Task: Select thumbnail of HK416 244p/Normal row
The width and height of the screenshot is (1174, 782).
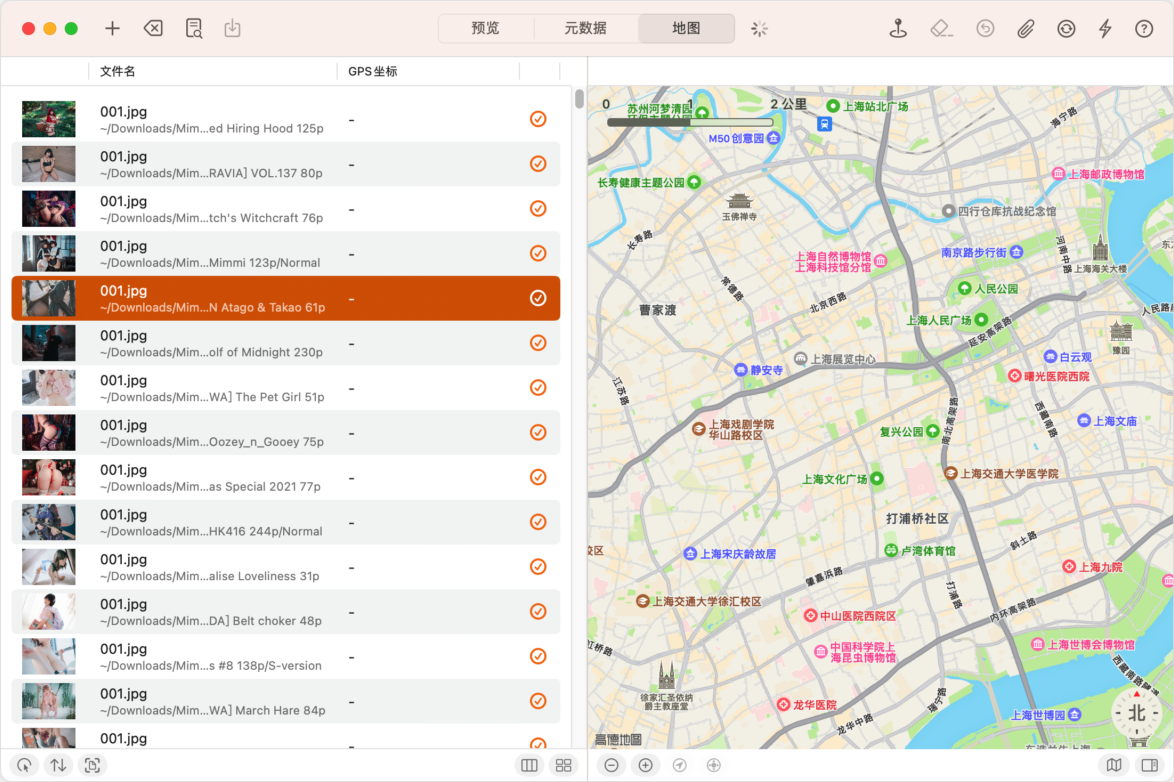Action: 49,522
